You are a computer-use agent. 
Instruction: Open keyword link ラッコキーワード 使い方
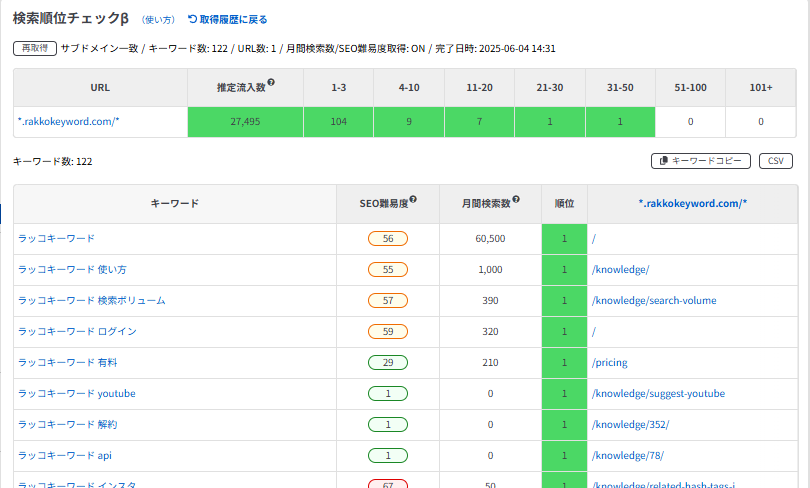click(x=72, y=270)
